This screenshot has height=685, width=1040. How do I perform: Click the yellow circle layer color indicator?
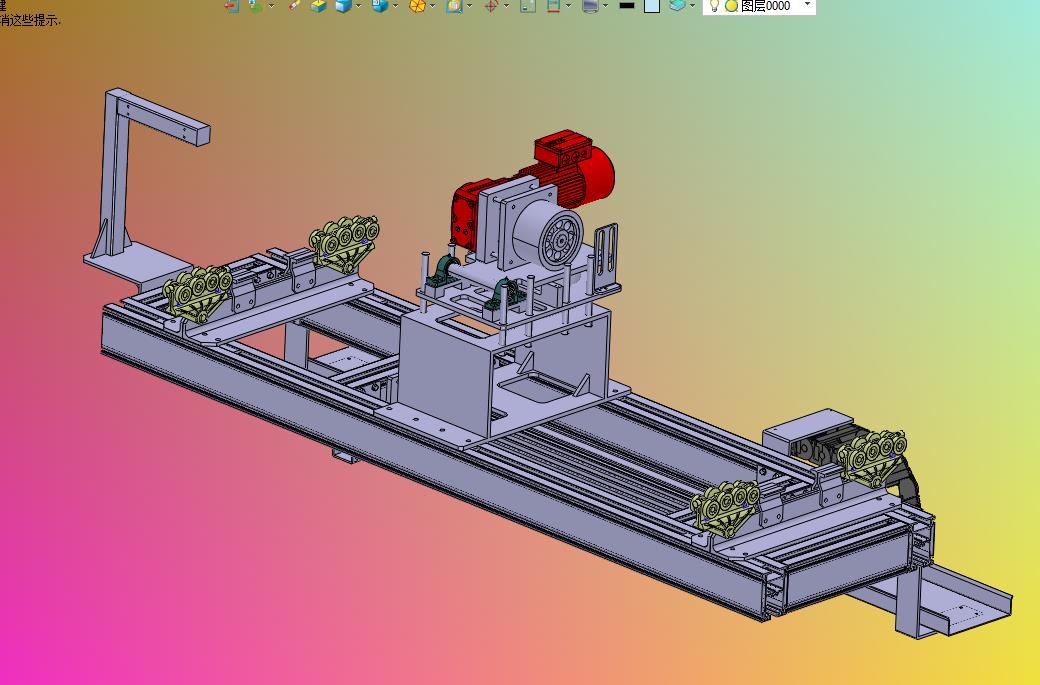tap(732, 6)
